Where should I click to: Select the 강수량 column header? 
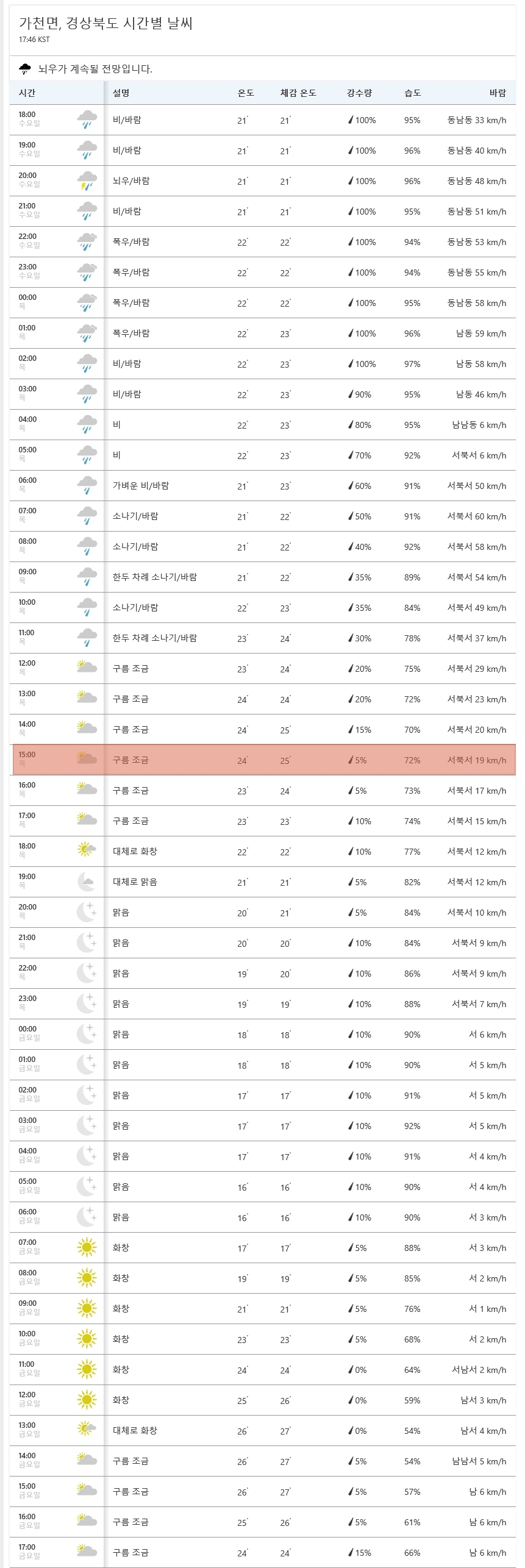click(359, 93)
